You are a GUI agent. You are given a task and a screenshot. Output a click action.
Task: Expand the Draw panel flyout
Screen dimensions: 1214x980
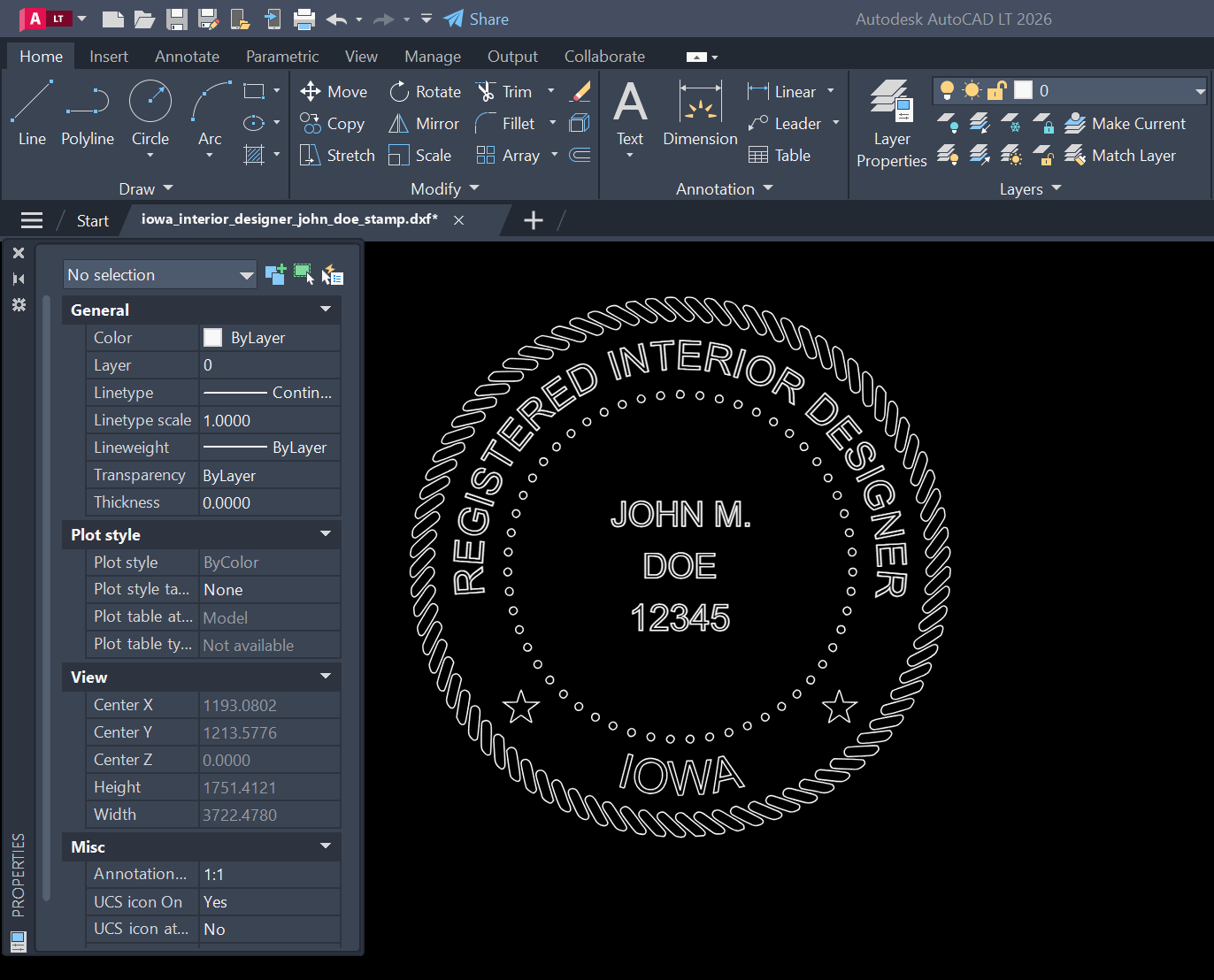(x=147, y=188)
